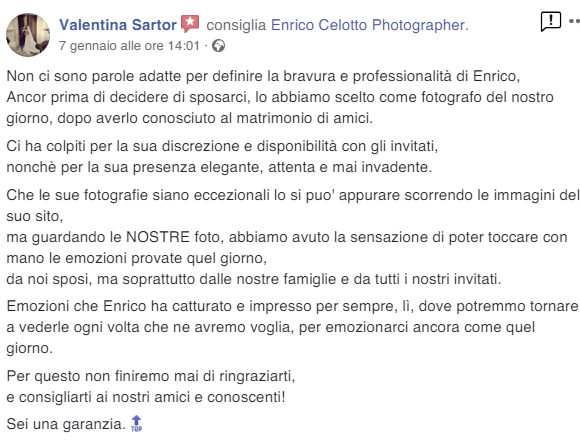
Task: Click the line starting "Non ci sono parole"
Action: pos(263,76)
